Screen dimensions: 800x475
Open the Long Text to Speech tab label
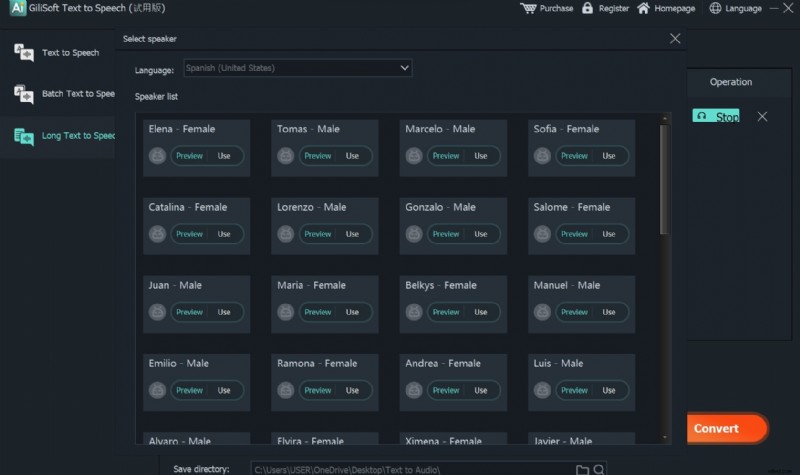pyautogui.click(x=78, y=136)
